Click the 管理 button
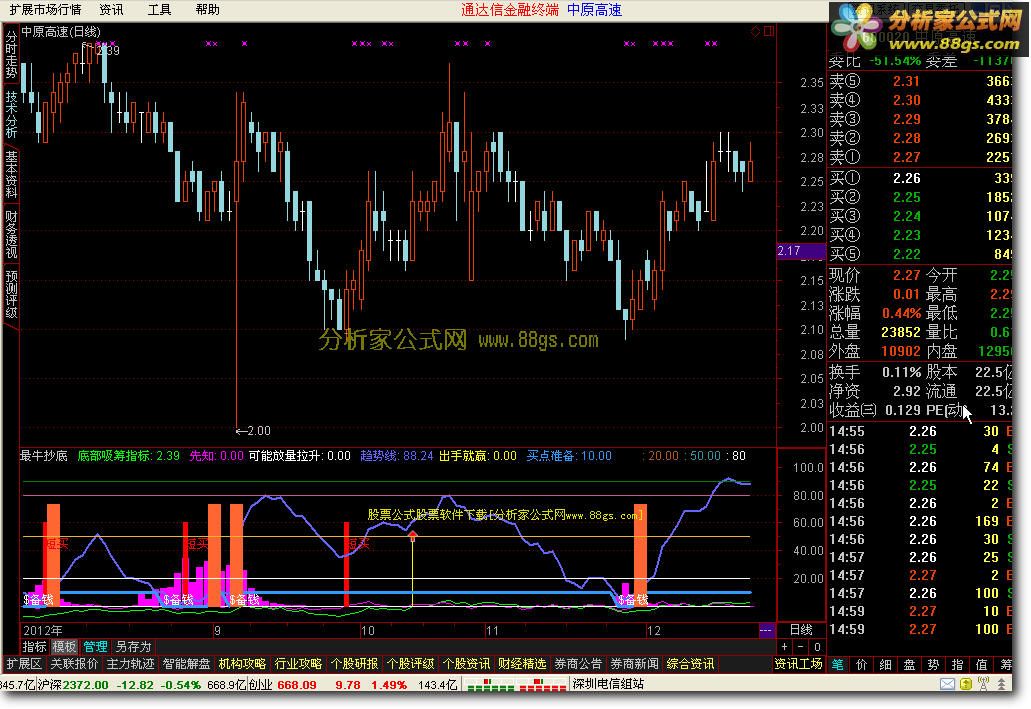 pyautogui.click(x=95, y=647)
